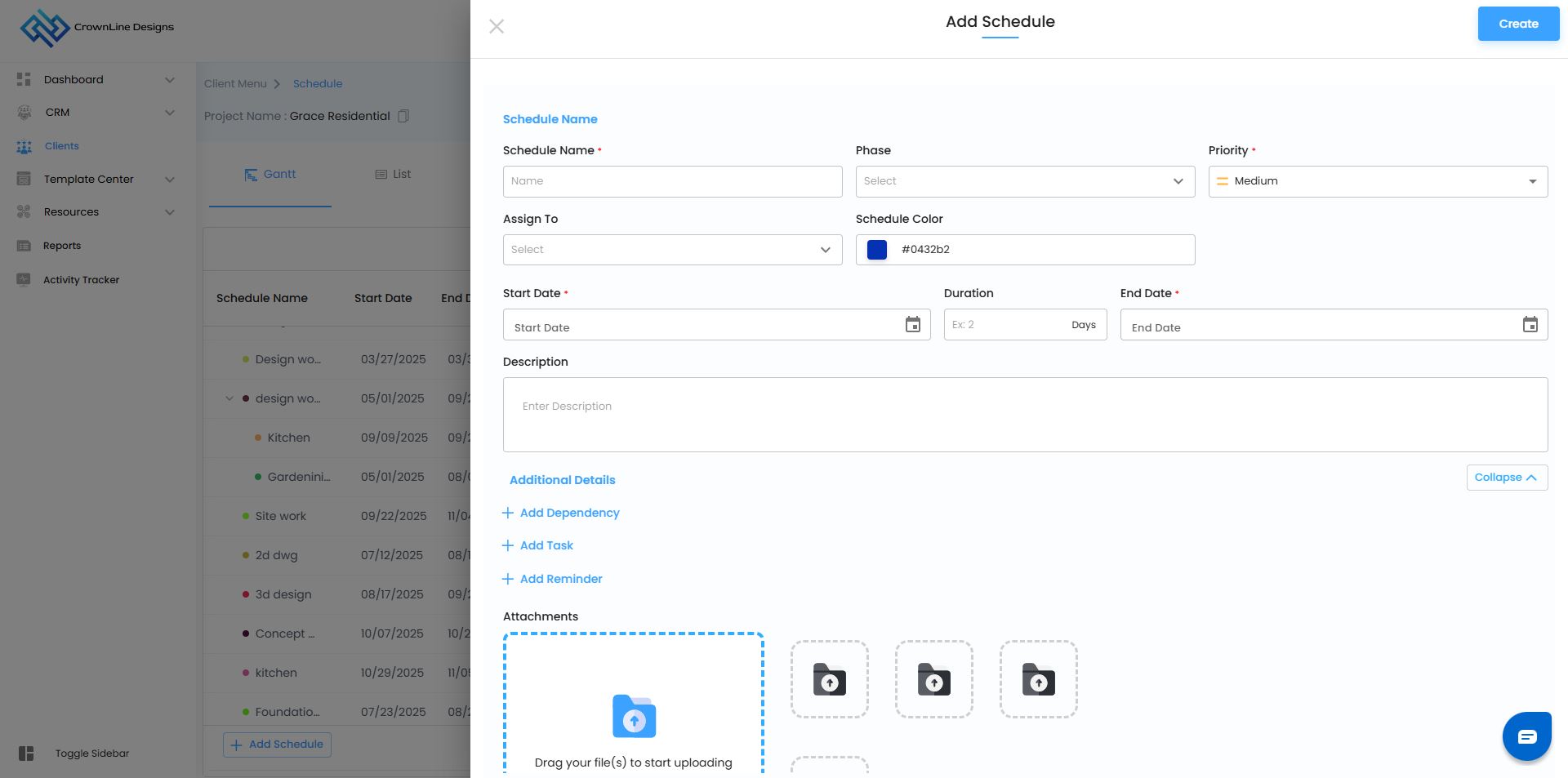Select Clients in the sidebar
1568x778 pixels.
pos(62,146)
